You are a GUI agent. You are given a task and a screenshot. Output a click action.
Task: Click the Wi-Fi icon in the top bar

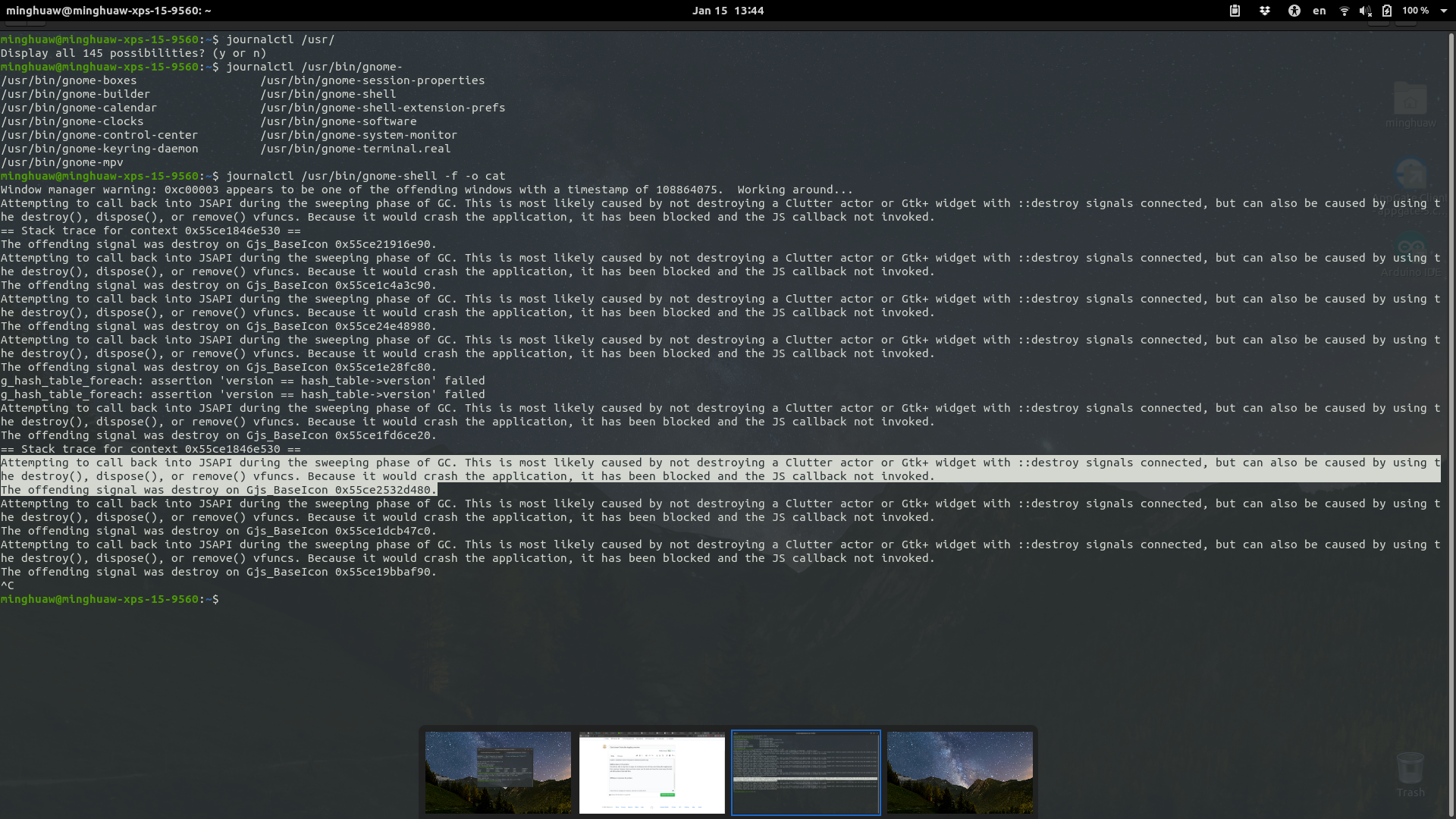click(x=1345, y=11)
